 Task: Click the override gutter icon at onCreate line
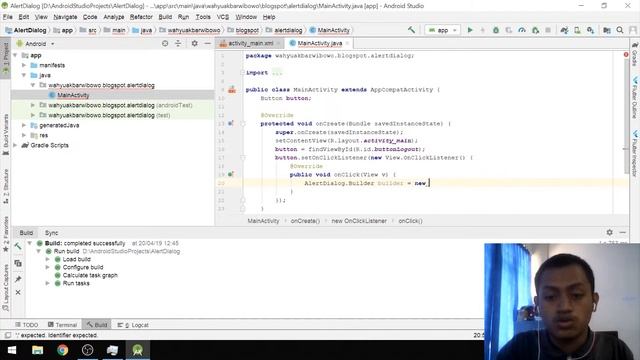click(x=231, y=123)
